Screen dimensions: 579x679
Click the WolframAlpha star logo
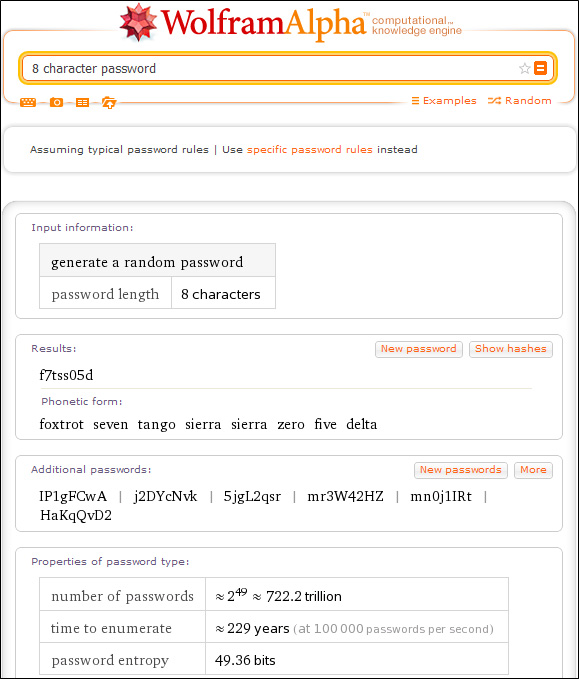coord(138,22)
